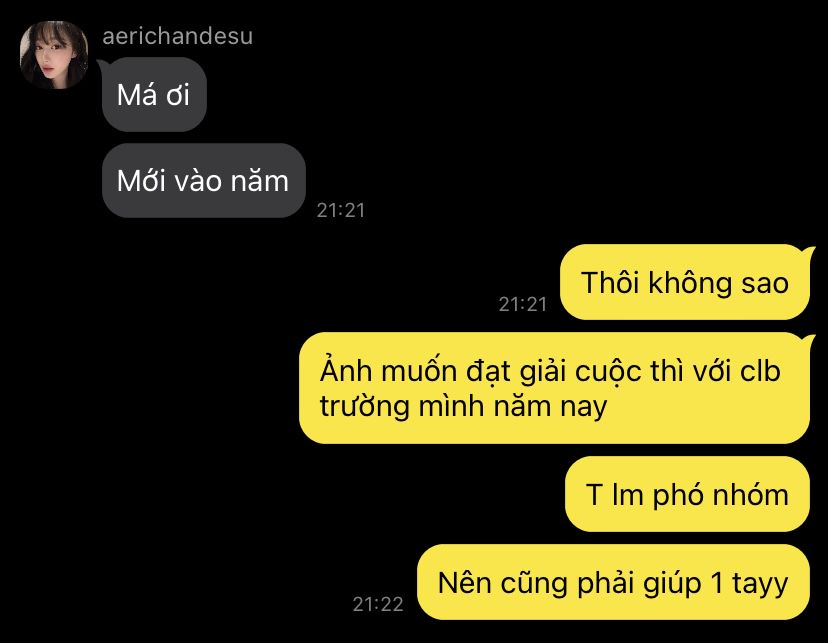Screen dimensions: 828x643
Task: Select the "Nên cũng phải giúp 1 tayy" bubble
Action: 614,582
